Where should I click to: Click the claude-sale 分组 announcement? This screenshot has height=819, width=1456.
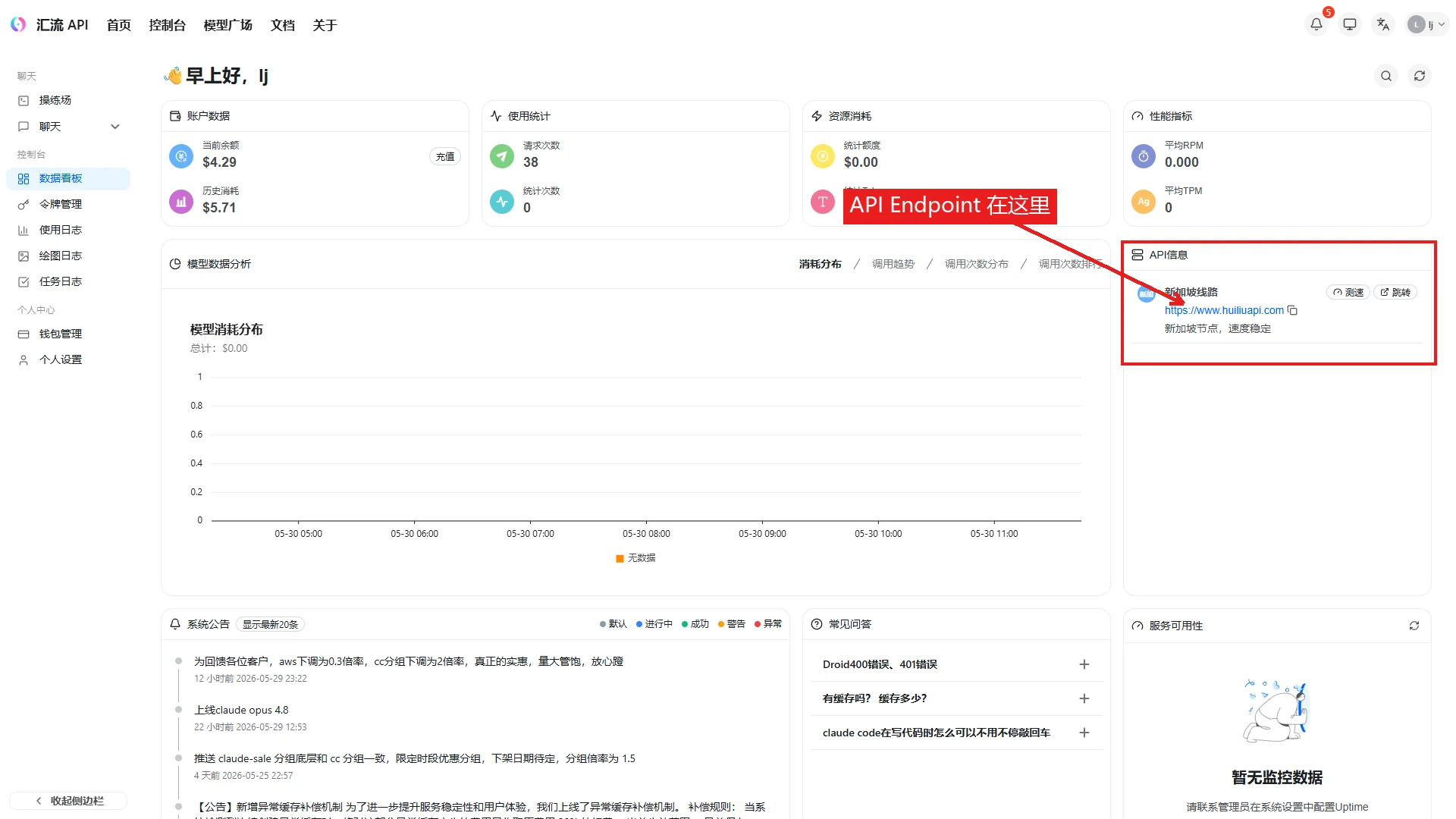[x=414, y=758]
